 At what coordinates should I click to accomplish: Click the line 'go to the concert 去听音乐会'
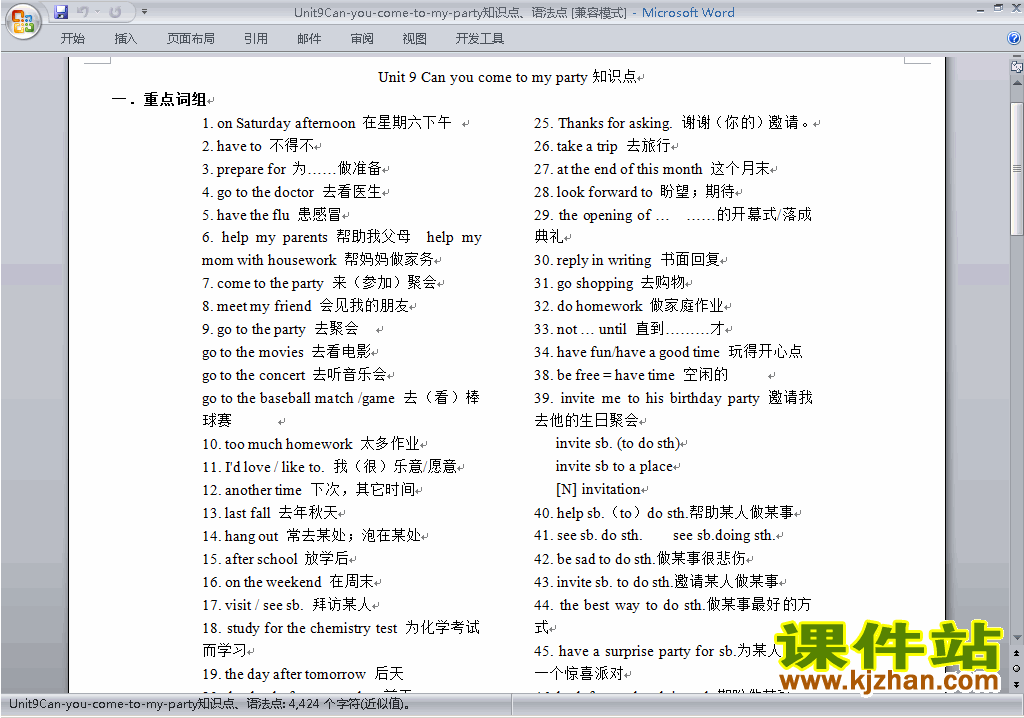(294, 374)
